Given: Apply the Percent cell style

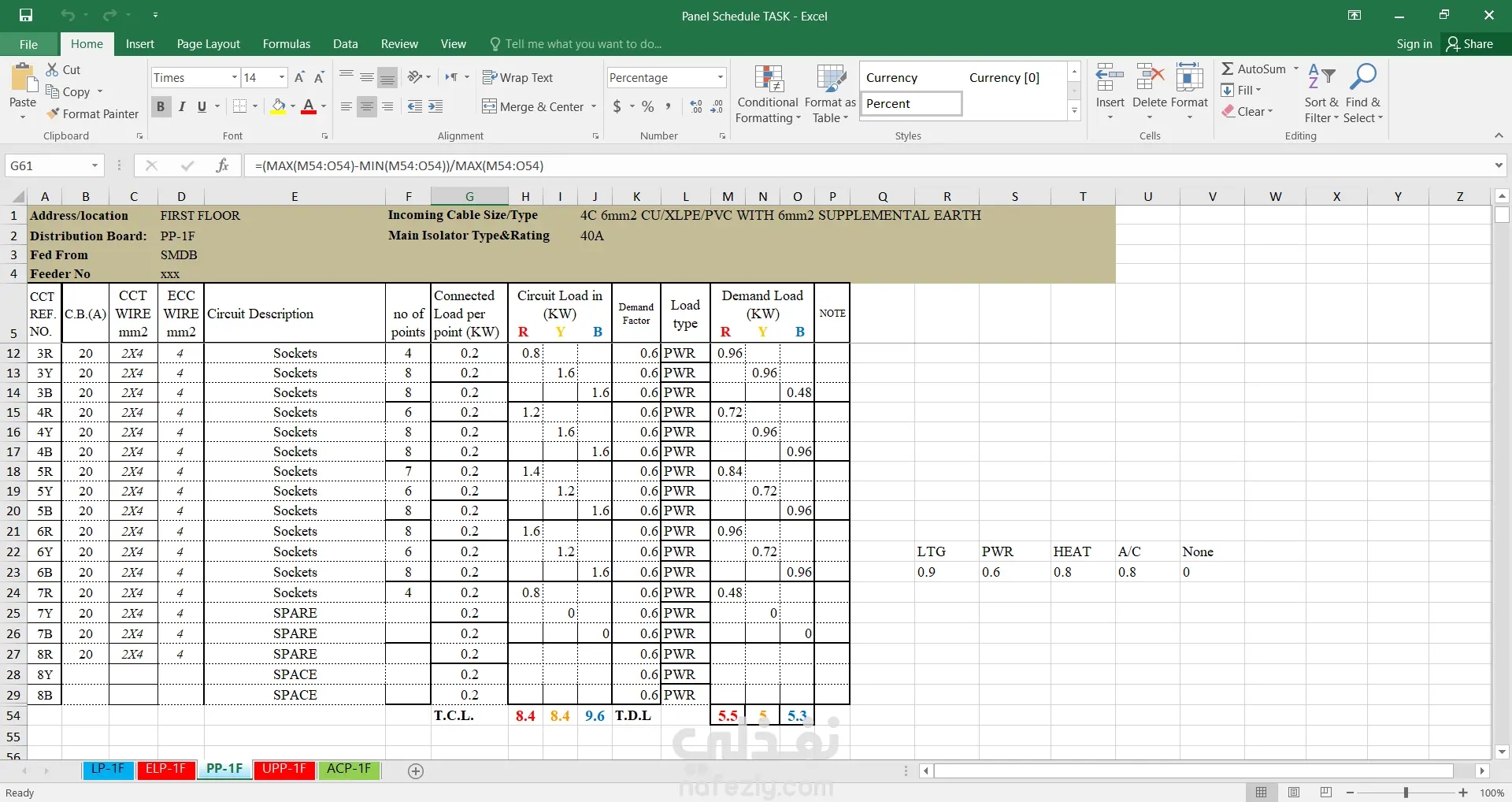Looking at the screenshot, I should pyautogui.click(x=911, y=104).
